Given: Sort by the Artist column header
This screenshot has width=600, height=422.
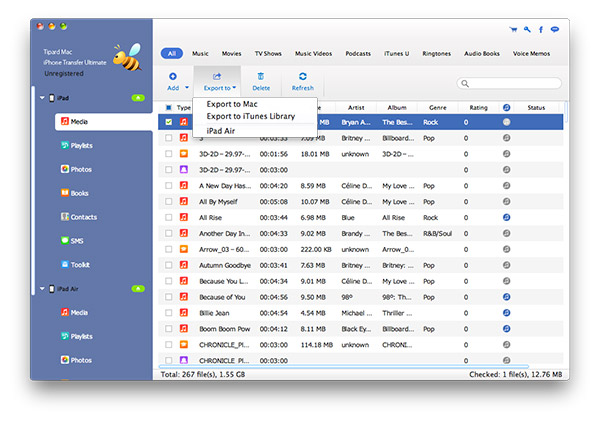Looking at the screenshot, I should (356, 108).
